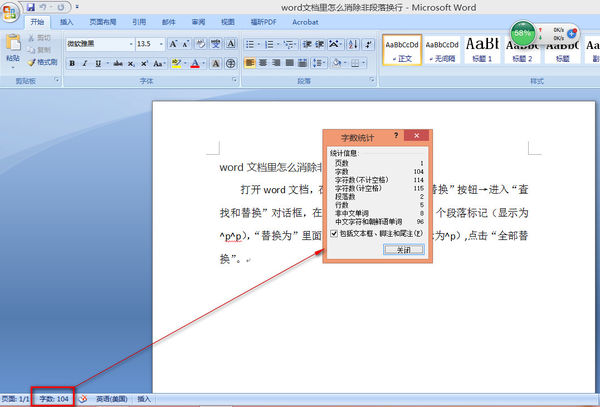This screenshot has height=407, width=600.
Task: Open the Acrobat tab
Action: click(x=305, y=22)
